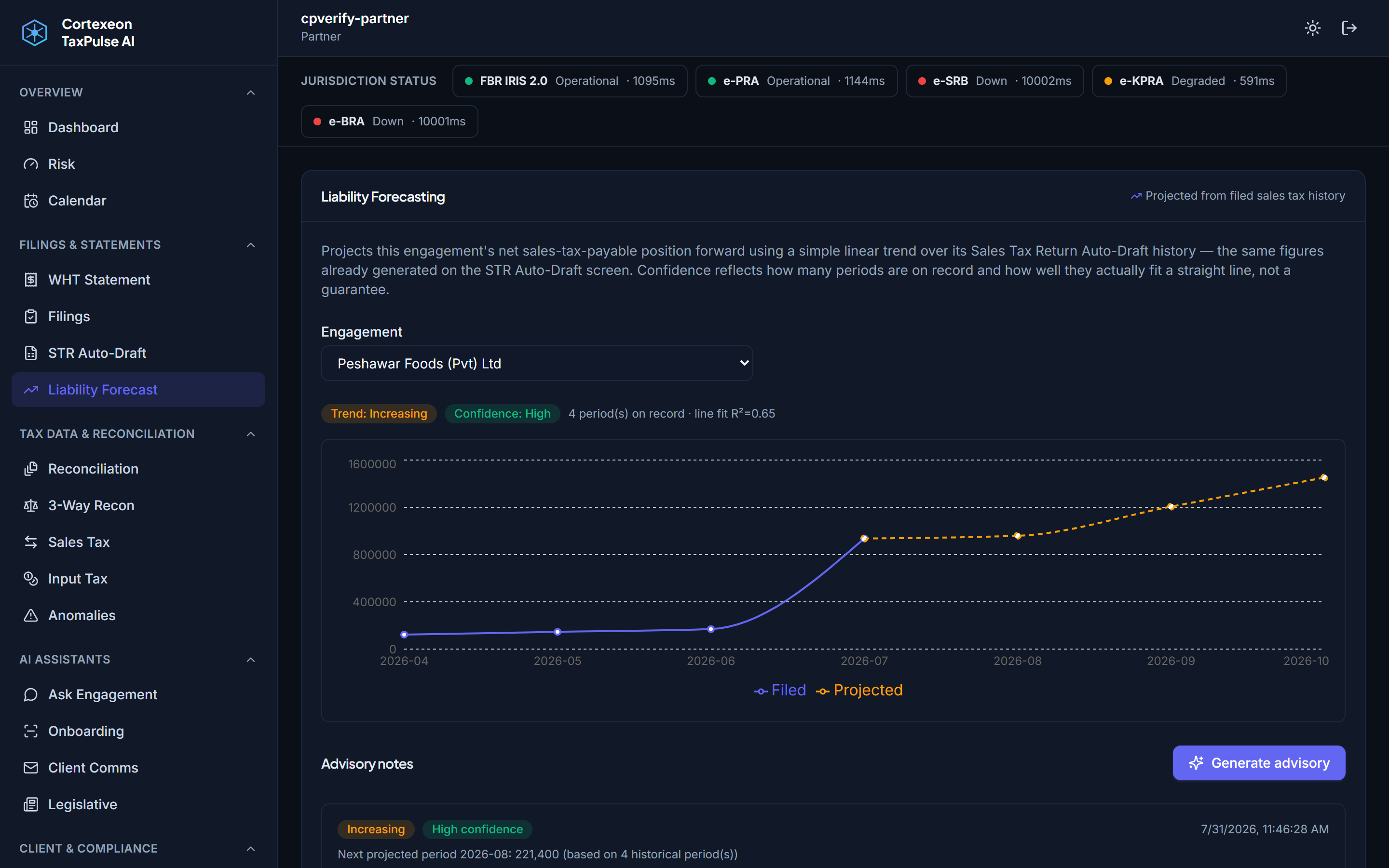Viewport: 1389px width, 868px height.
Task: Click the Legislative newspaper icon
Action: click(x=31, y=804)
